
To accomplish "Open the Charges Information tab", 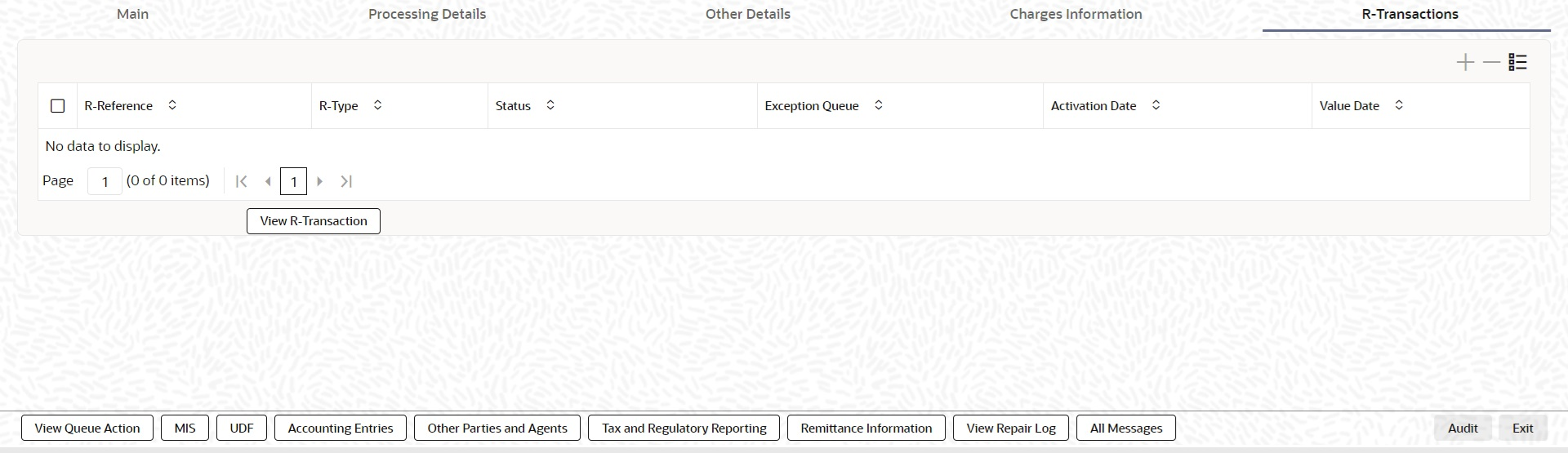I will pyautogui.click(x=1076, y=14).
